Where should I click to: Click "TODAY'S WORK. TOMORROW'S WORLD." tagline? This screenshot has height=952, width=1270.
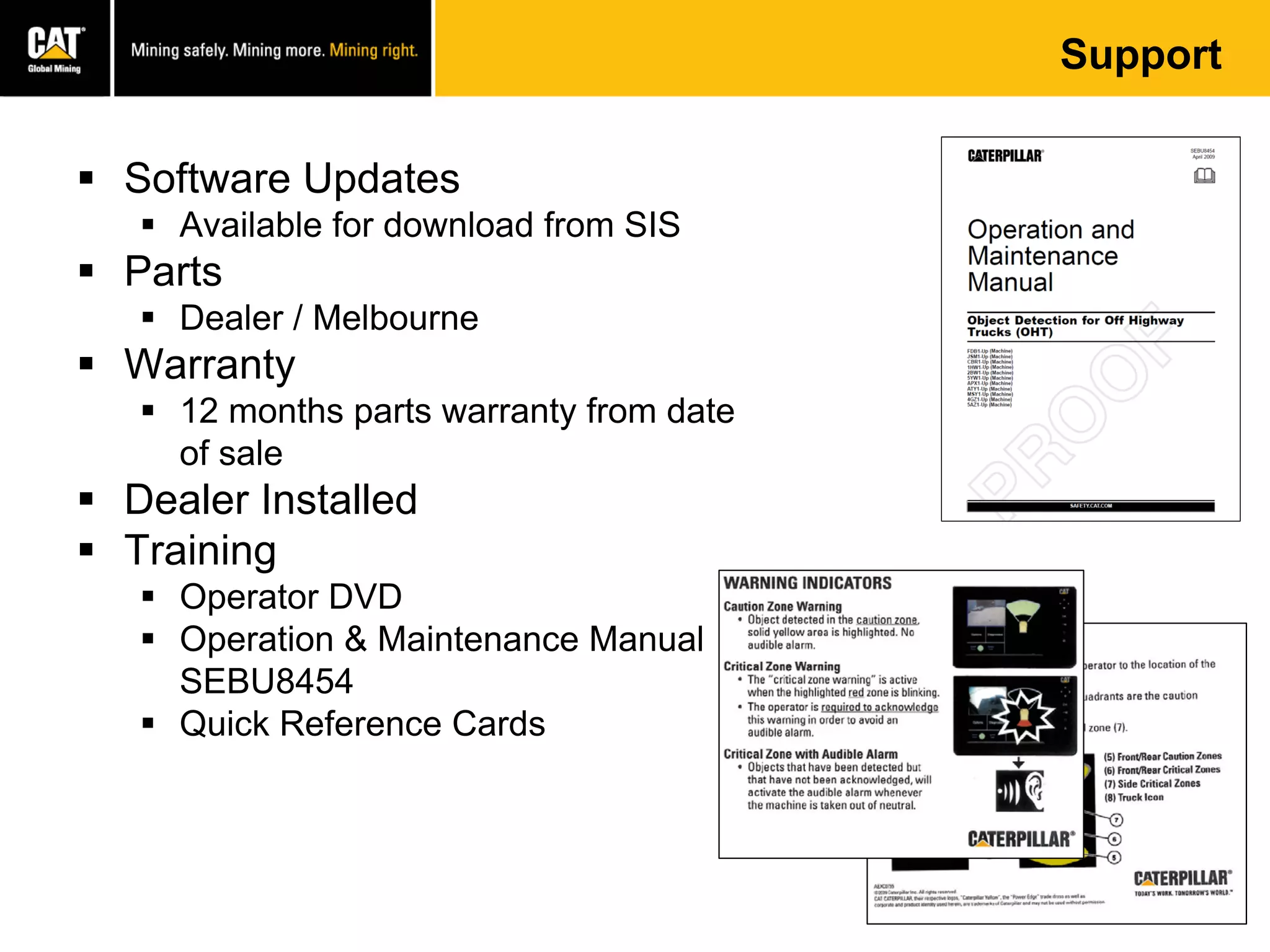1183,893
